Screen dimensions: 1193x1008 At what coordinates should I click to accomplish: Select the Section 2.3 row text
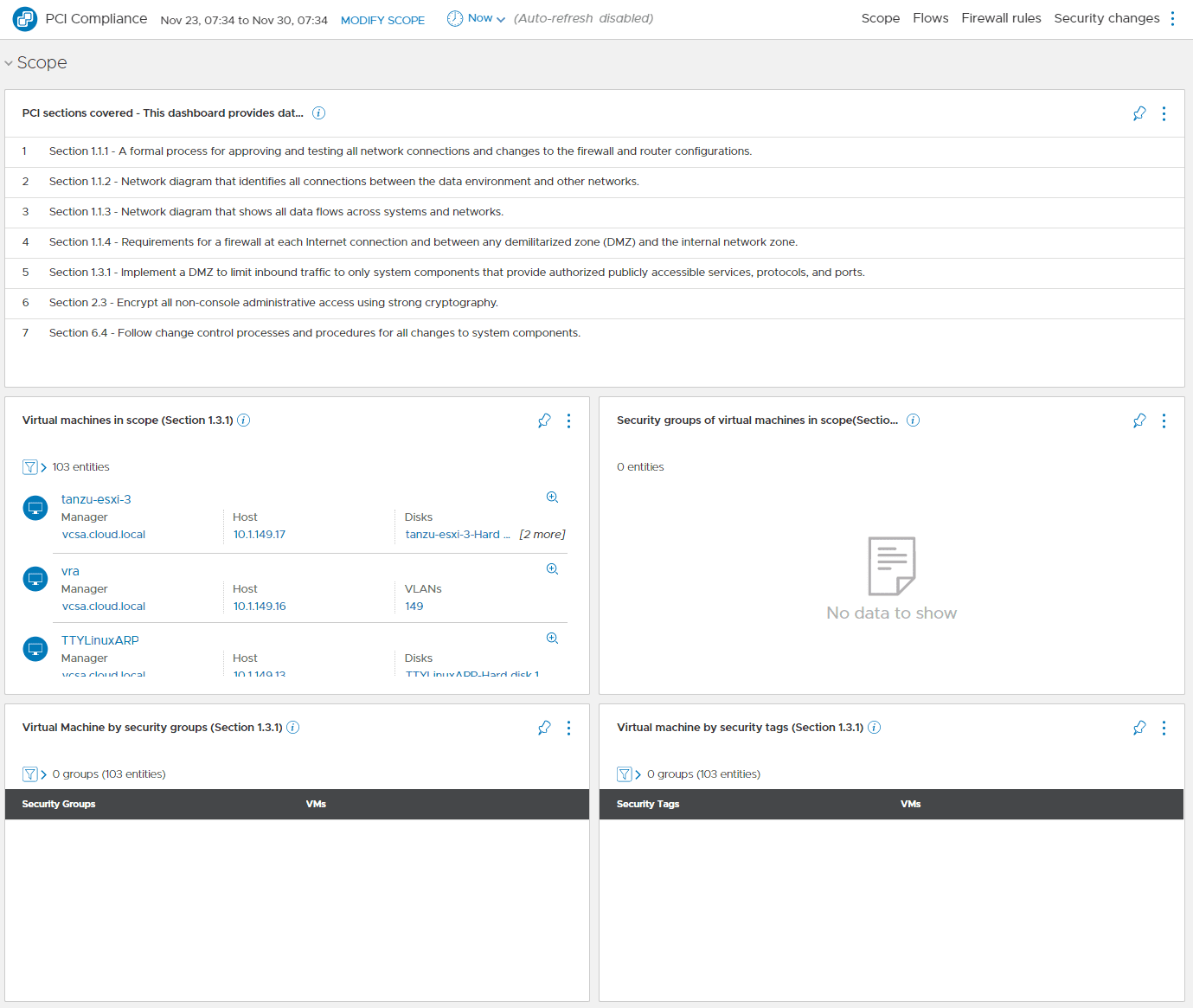(x=273, y=303)
